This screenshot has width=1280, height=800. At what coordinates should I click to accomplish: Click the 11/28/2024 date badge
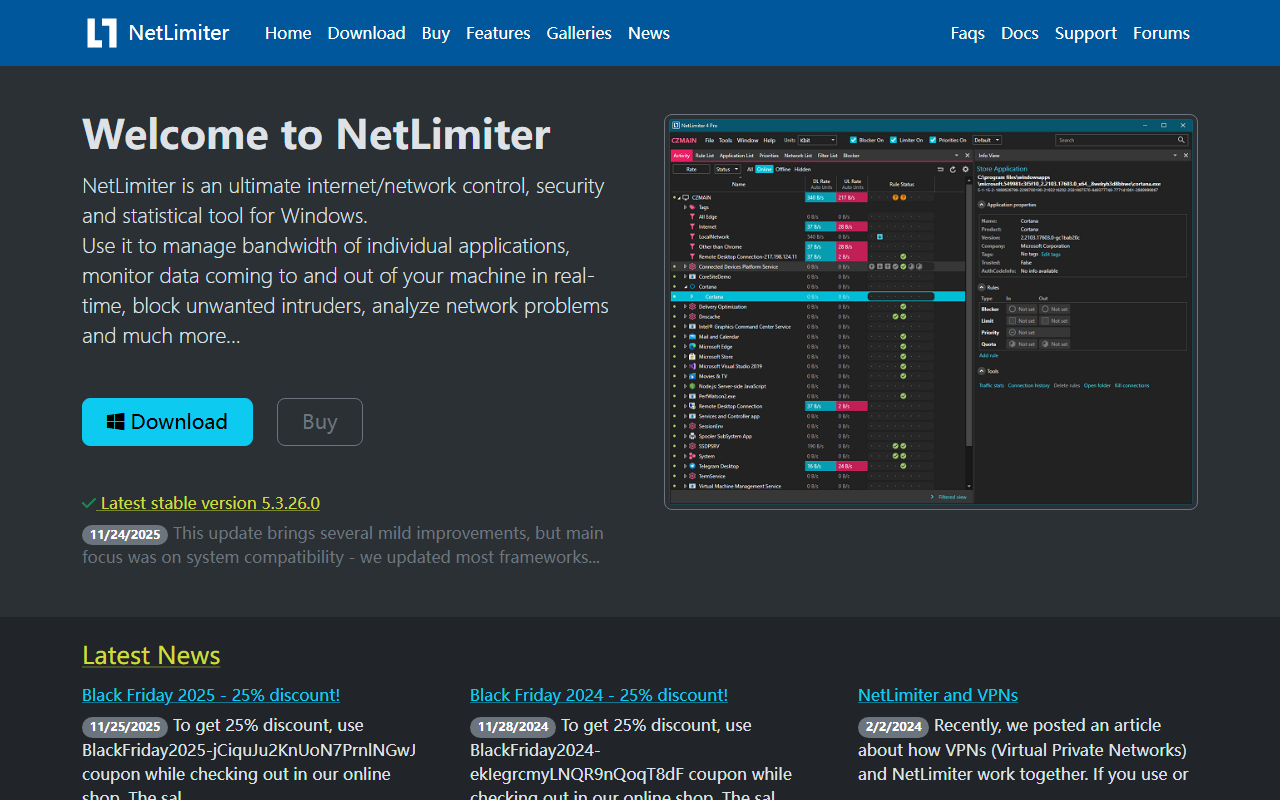[514, 726]
